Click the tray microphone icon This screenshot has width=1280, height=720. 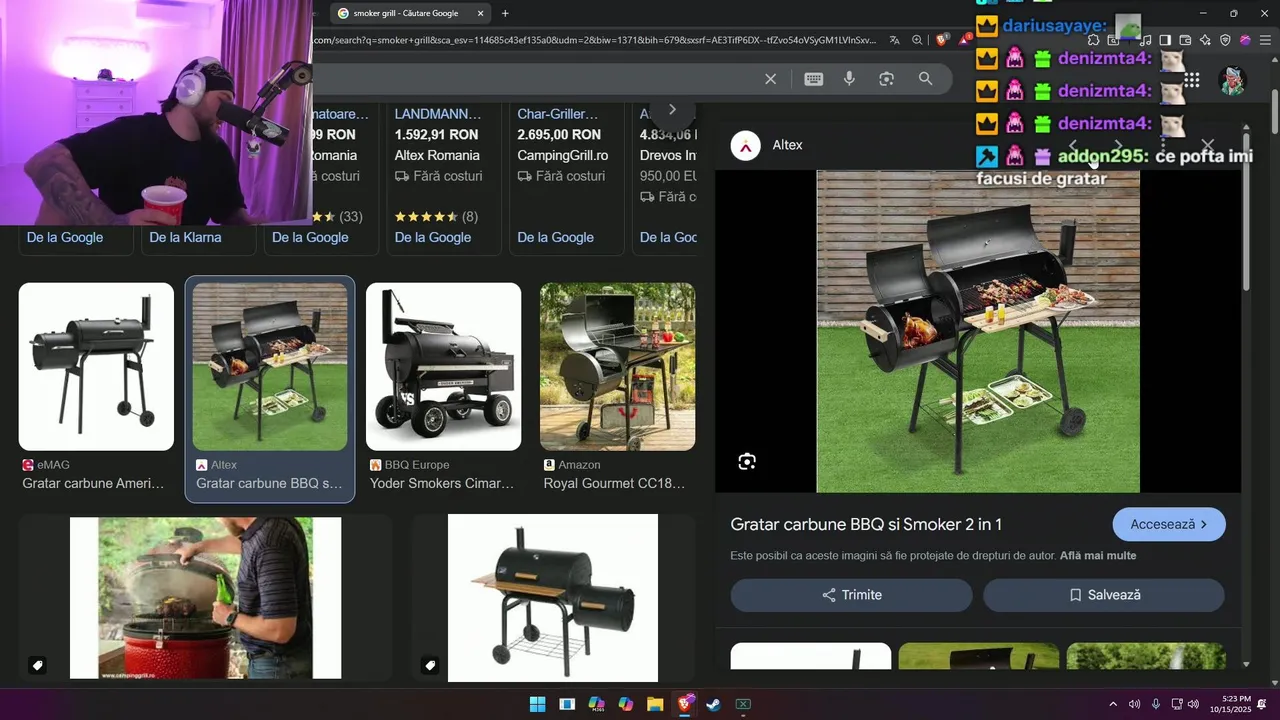tap(1155, 704)
